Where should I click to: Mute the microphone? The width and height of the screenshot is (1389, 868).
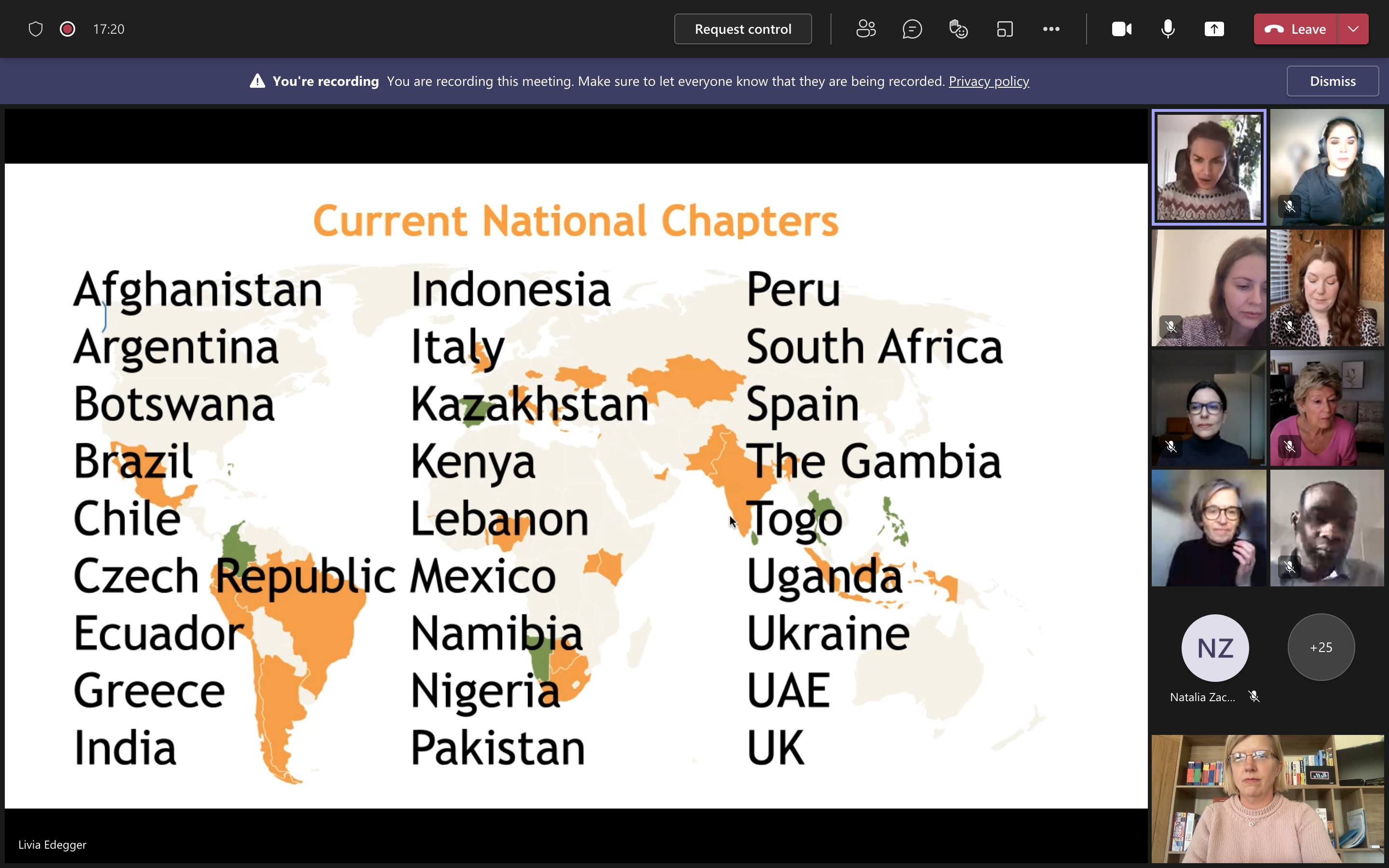(1168, 29)
